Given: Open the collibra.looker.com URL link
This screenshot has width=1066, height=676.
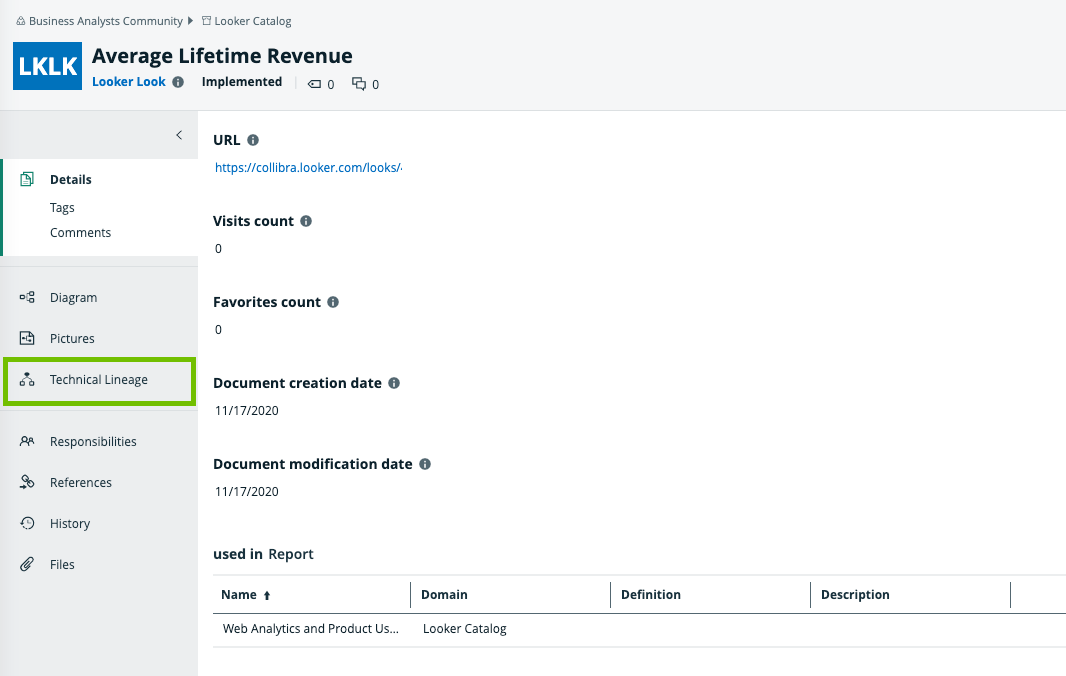Looking at the screenshot, I should (308, 168).
